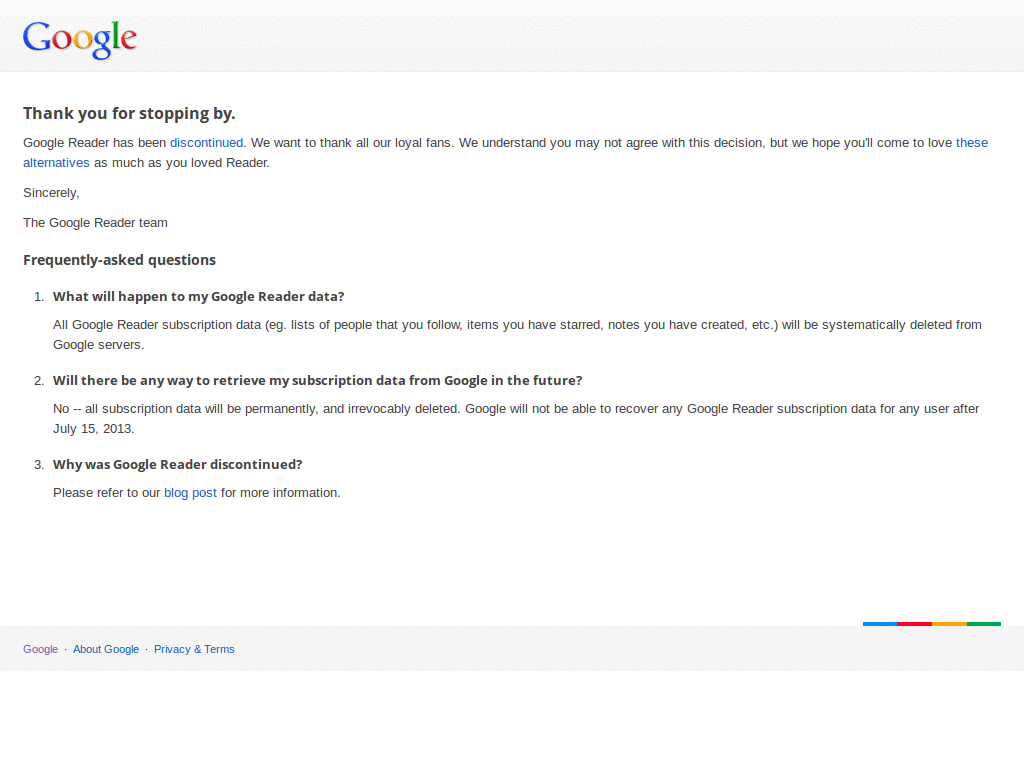The image size is (1024, 768).
Task: Click the colored progress-style bar above the footer
Action: [x=931, y=623]
